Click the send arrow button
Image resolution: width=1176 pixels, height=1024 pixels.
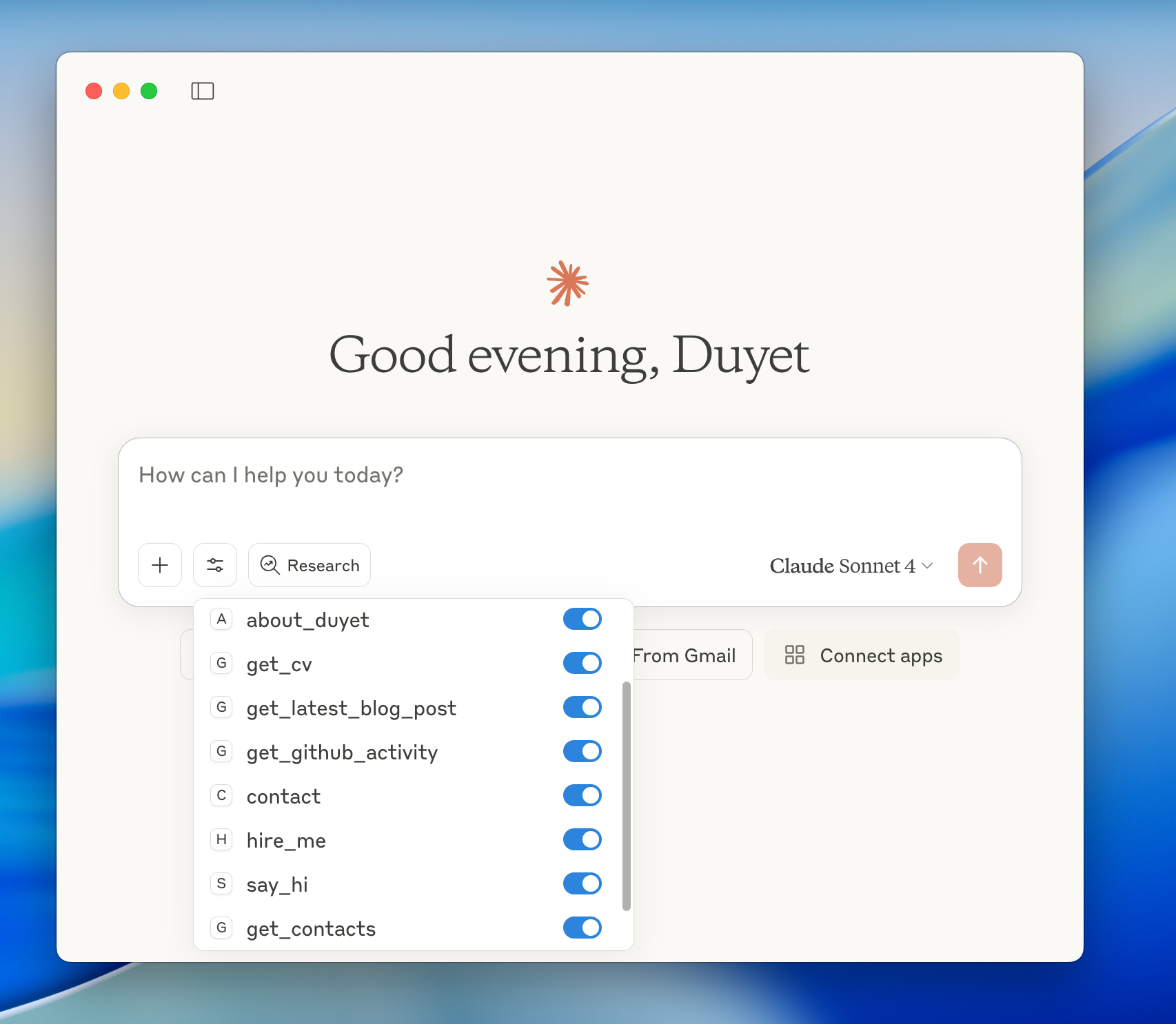[980, 565]
